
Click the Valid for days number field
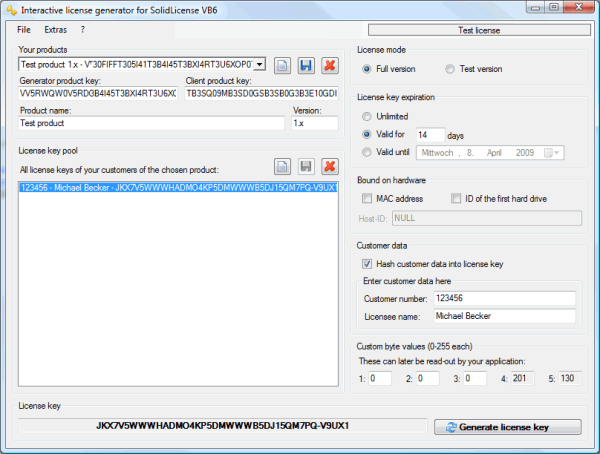click(430, 135)
